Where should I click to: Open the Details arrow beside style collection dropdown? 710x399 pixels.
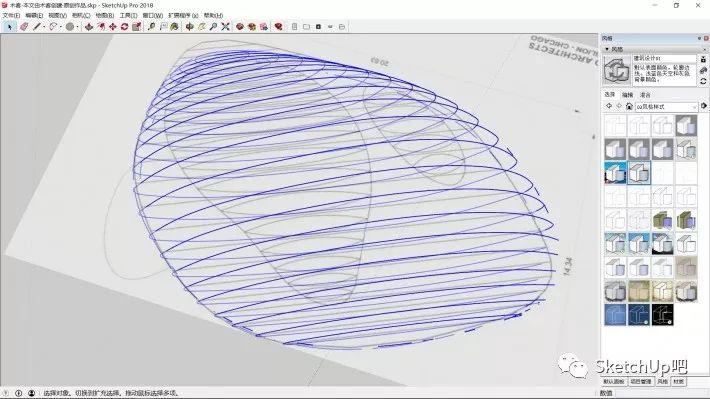click(x=704, y=106)
